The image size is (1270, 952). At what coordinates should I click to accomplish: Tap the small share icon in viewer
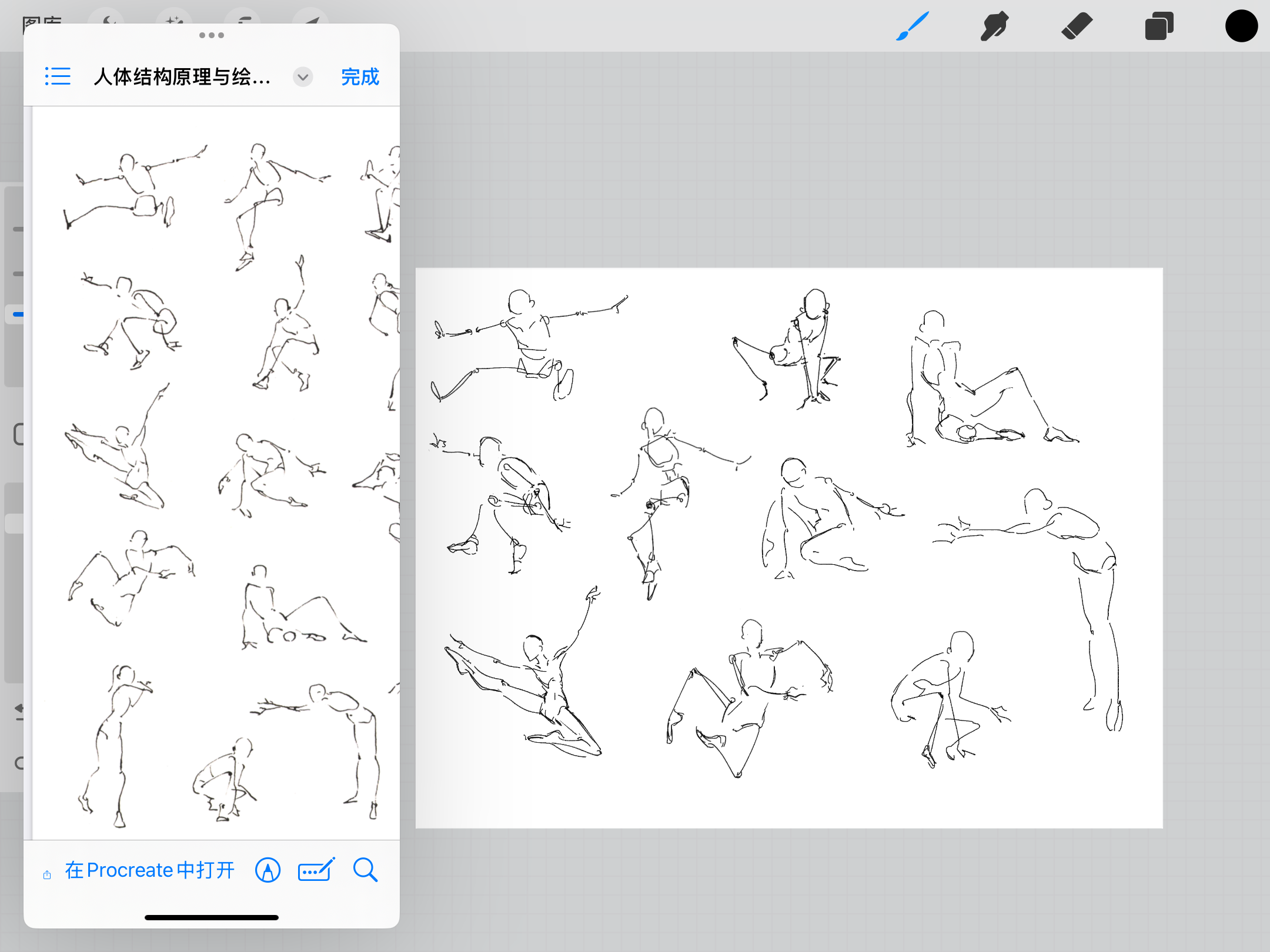tap(47, 875)
